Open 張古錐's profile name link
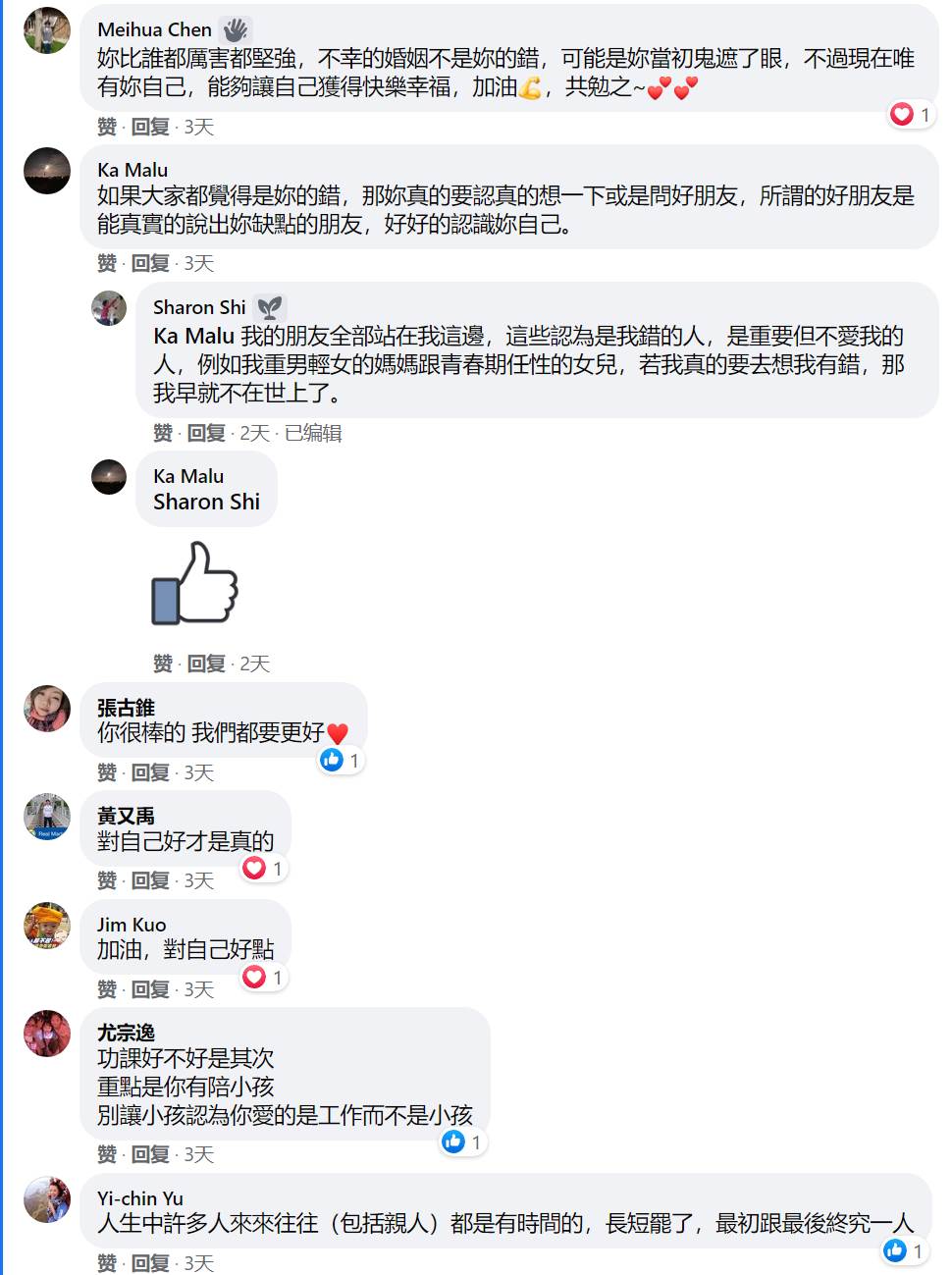The height and width of the screenshot is (1275, 952). tap(126, 708)
